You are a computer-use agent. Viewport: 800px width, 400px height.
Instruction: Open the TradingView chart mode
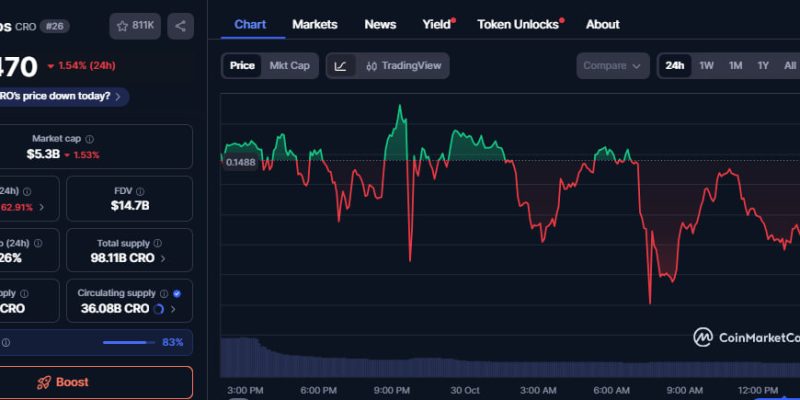click(403, 66)
